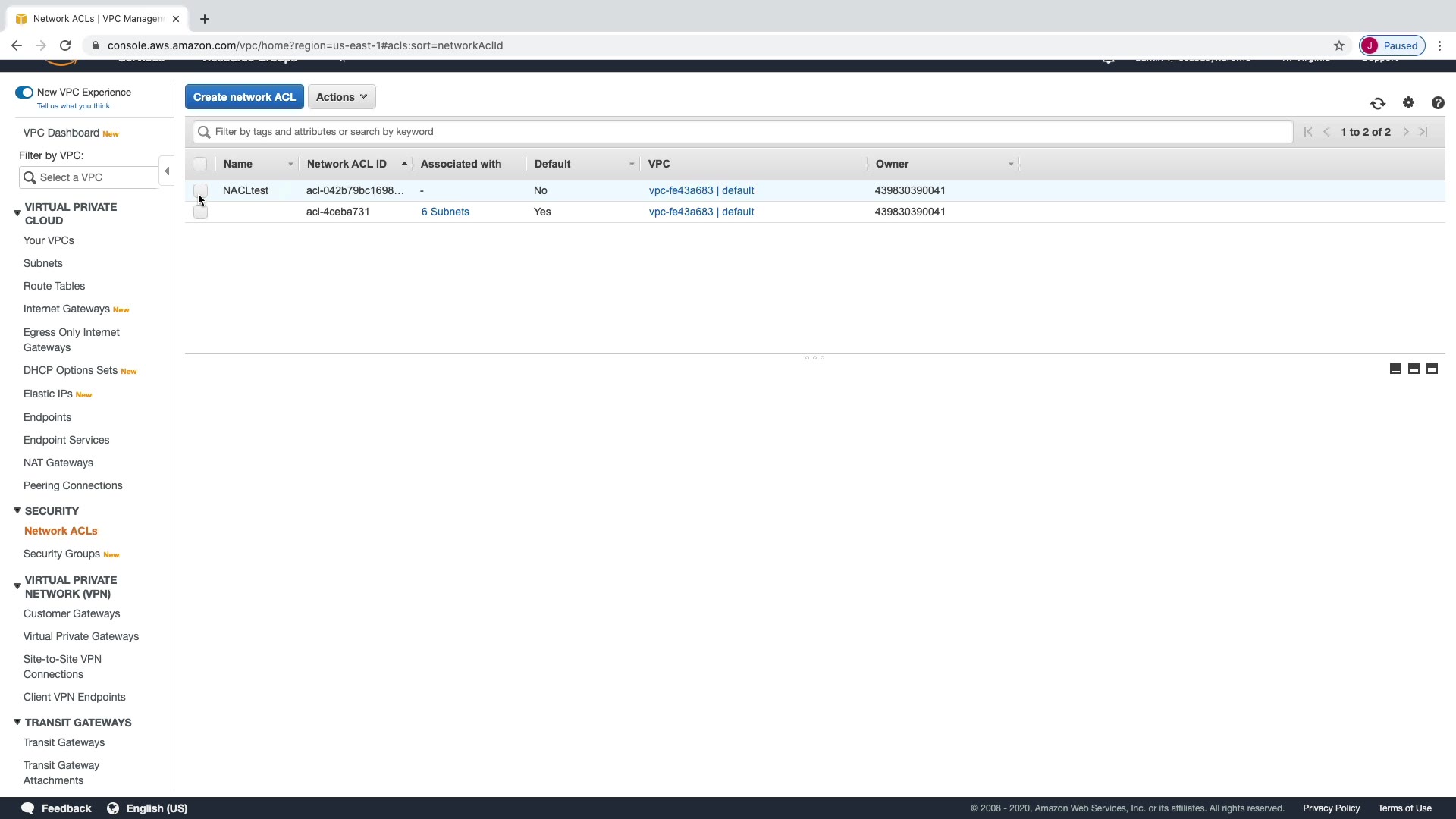Select the acl-4ceba731 row checkbox
The image size is (1456, 819).
[x=200, y=212]
